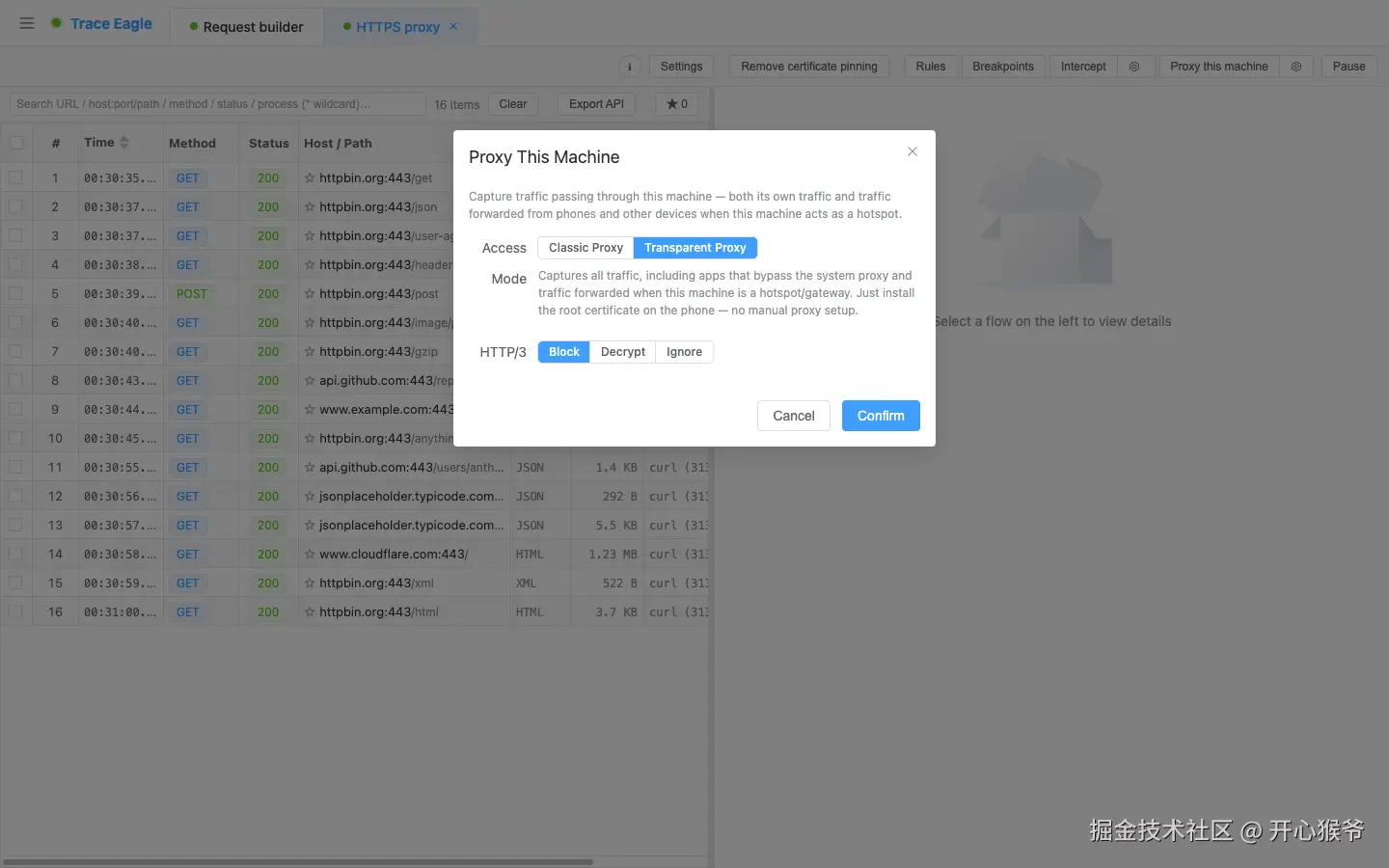The width and height of the screenshot is (1389, 868).
Task: Star the www.cloudflare.com:443/ flow
Action: [310, 554]
